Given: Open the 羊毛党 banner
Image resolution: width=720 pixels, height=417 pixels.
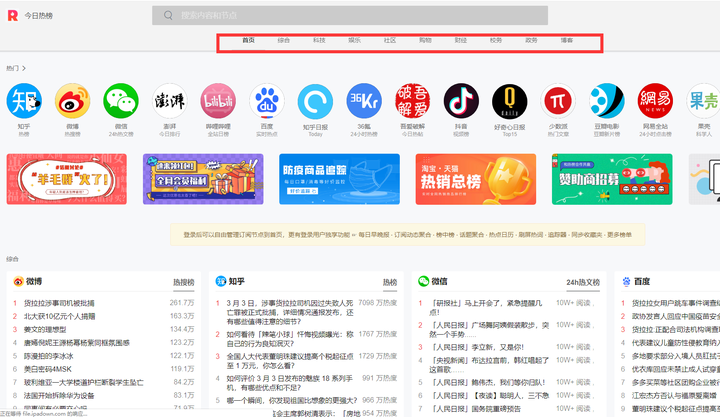Looking at the screenshot, I should [x=67, y=179].
